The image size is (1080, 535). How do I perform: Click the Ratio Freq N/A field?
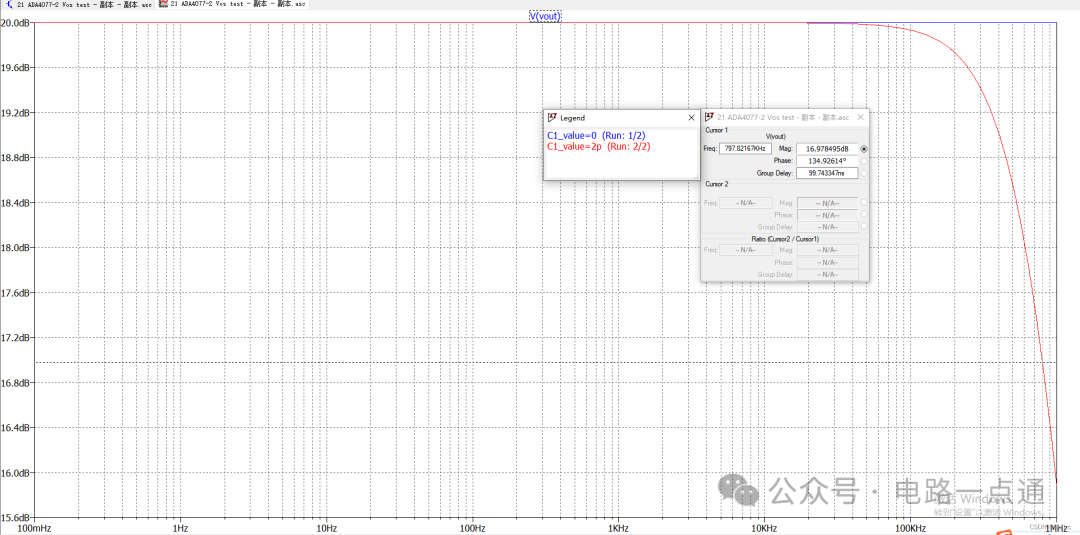[746, 250]
